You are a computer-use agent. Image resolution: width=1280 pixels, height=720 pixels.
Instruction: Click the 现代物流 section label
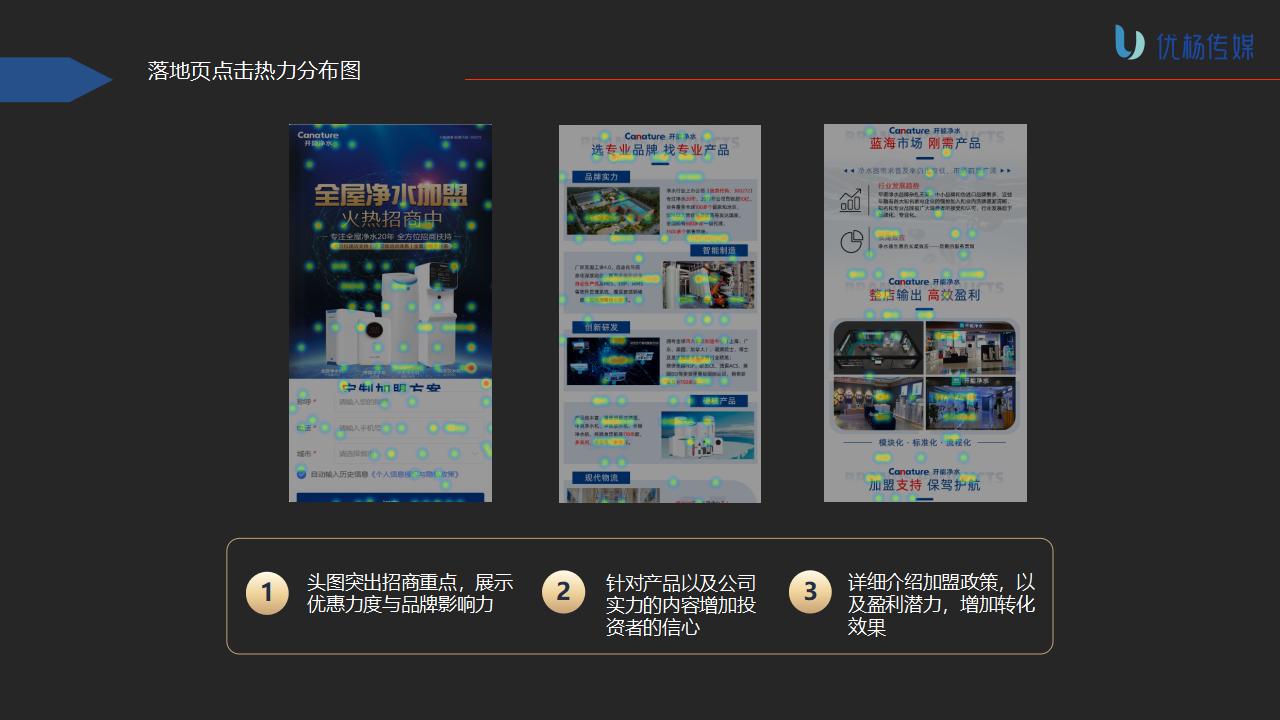coord(601,478)
